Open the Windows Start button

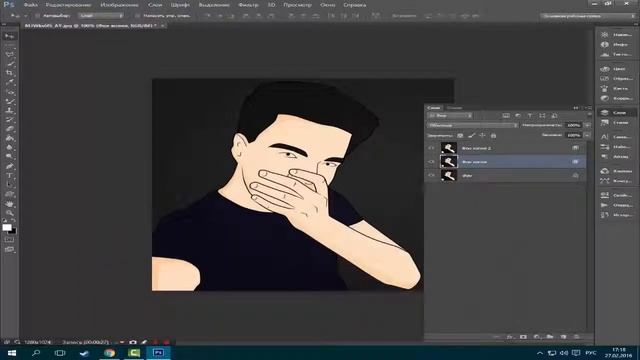(x=11, y=353)
